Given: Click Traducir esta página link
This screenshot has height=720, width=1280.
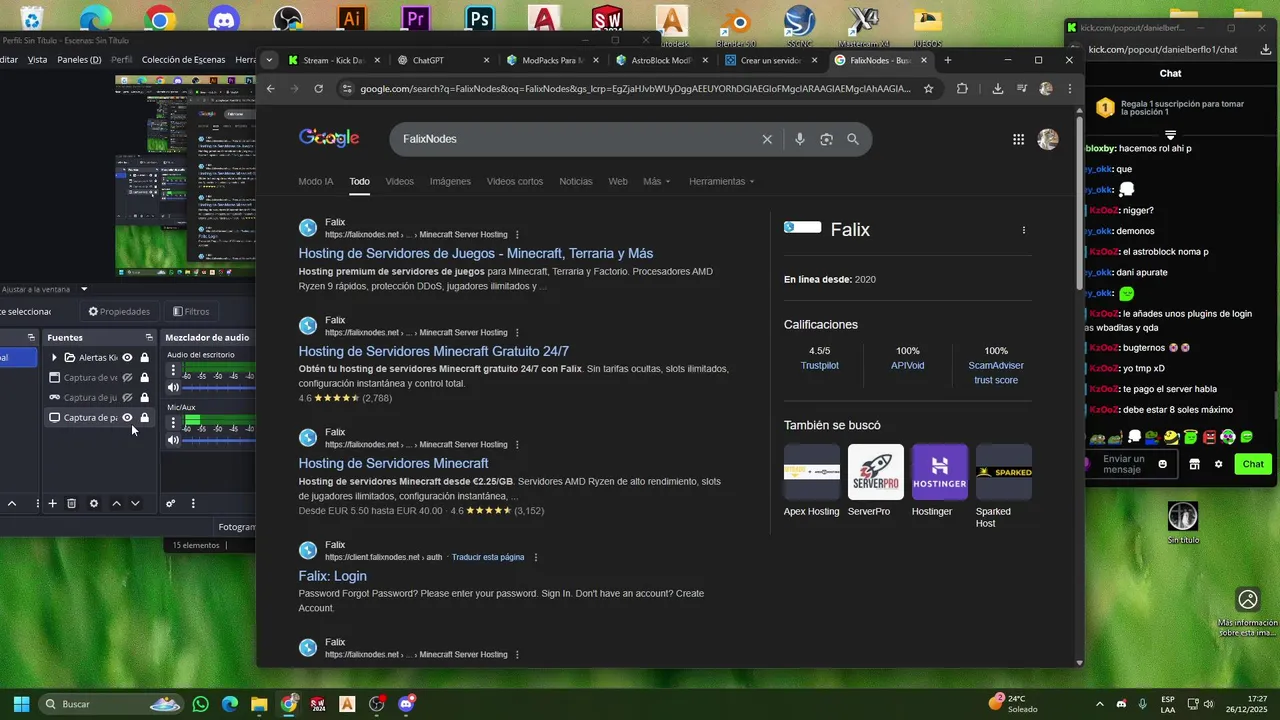Looking at the screenshot, I should (488, 557).
